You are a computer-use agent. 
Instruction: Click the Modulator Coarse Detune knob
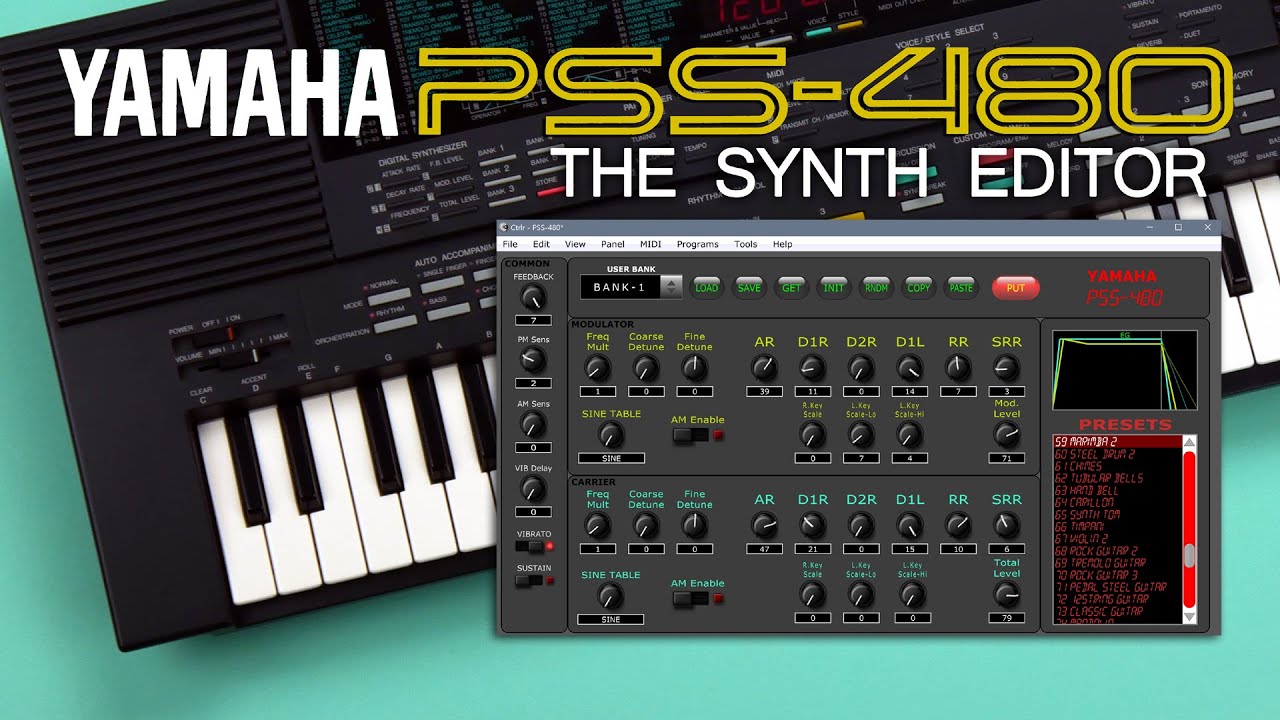click(646, 368)
